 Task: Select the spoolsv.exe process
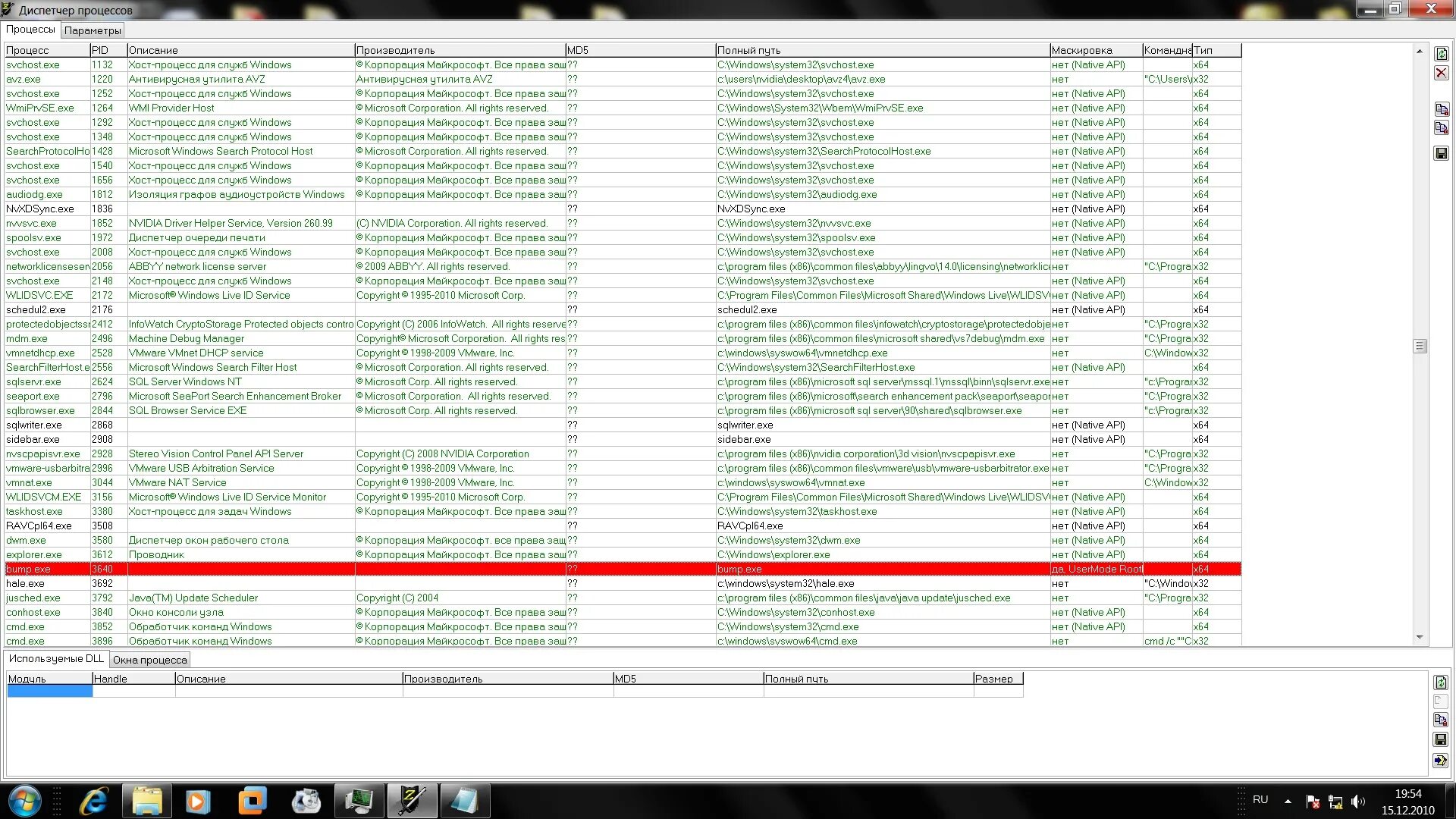pyautogui.click(x=623, y=237)
